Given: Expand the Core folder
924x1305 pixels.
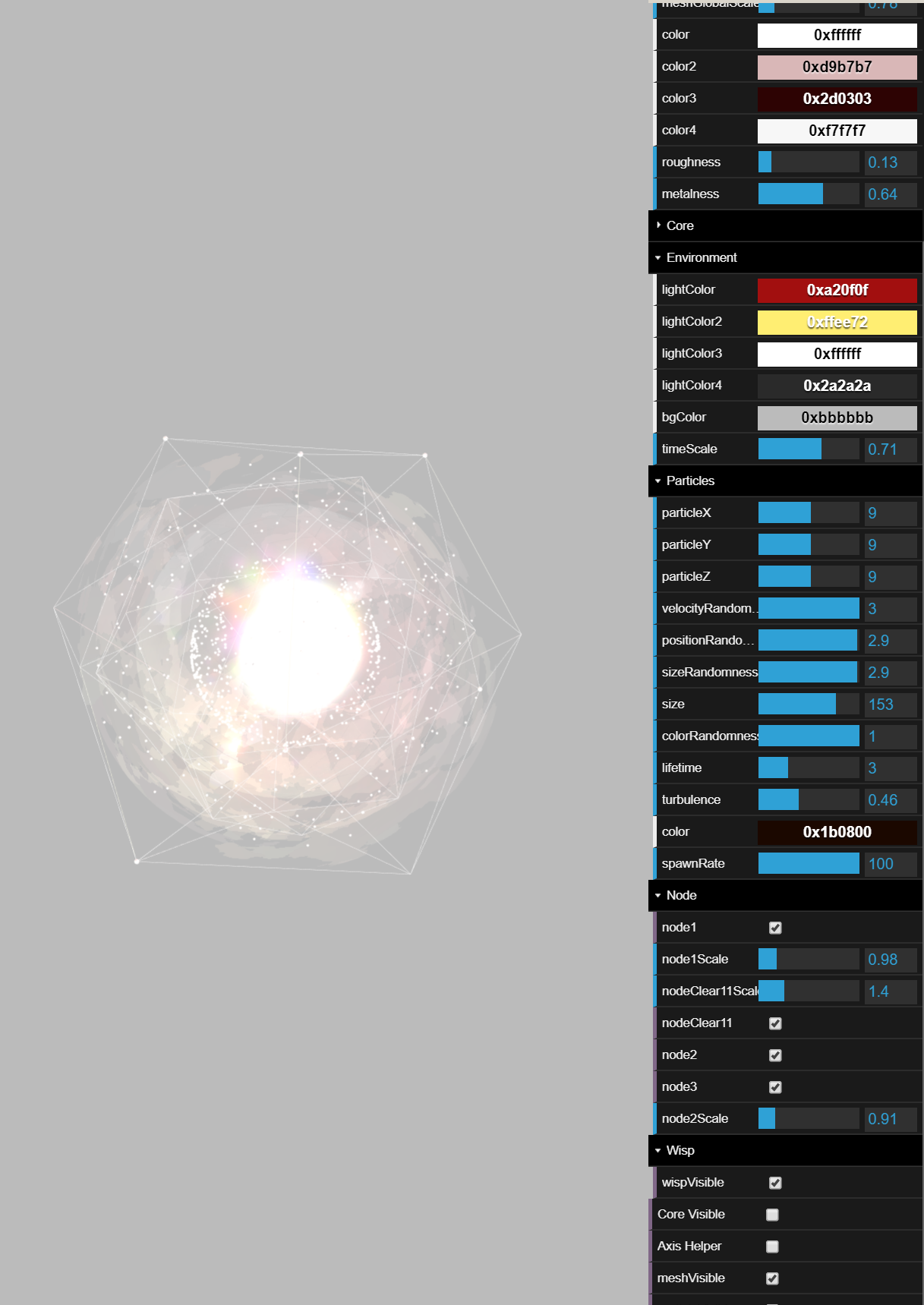Looking at the screenshot, I should pos(785,225).
